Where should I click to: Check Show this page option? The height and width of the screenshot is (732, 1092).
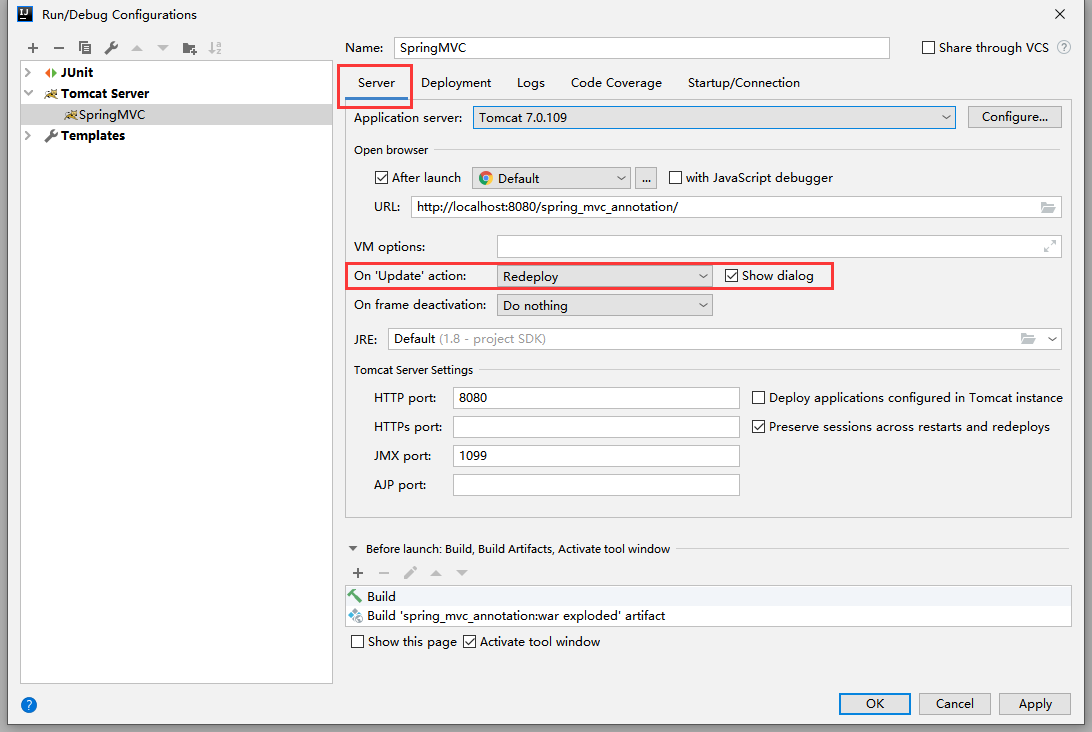(x=357, y=641)
